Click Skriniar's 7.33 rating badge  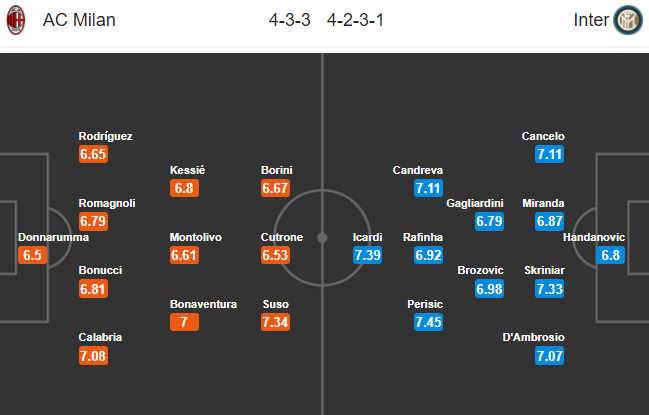(x=548, y=288)
